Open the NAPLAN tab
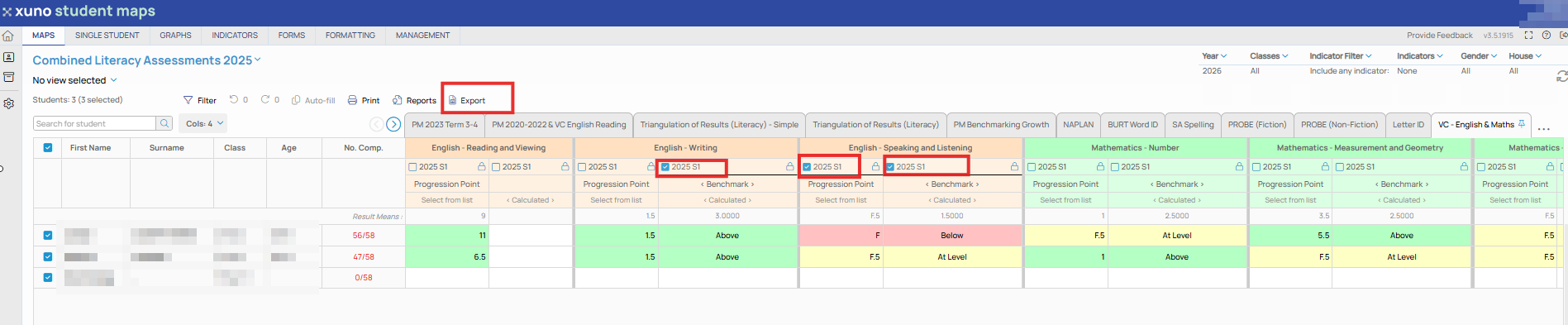The height and width of the screenshot is (325, 1568). click(x=1078, y=125)
